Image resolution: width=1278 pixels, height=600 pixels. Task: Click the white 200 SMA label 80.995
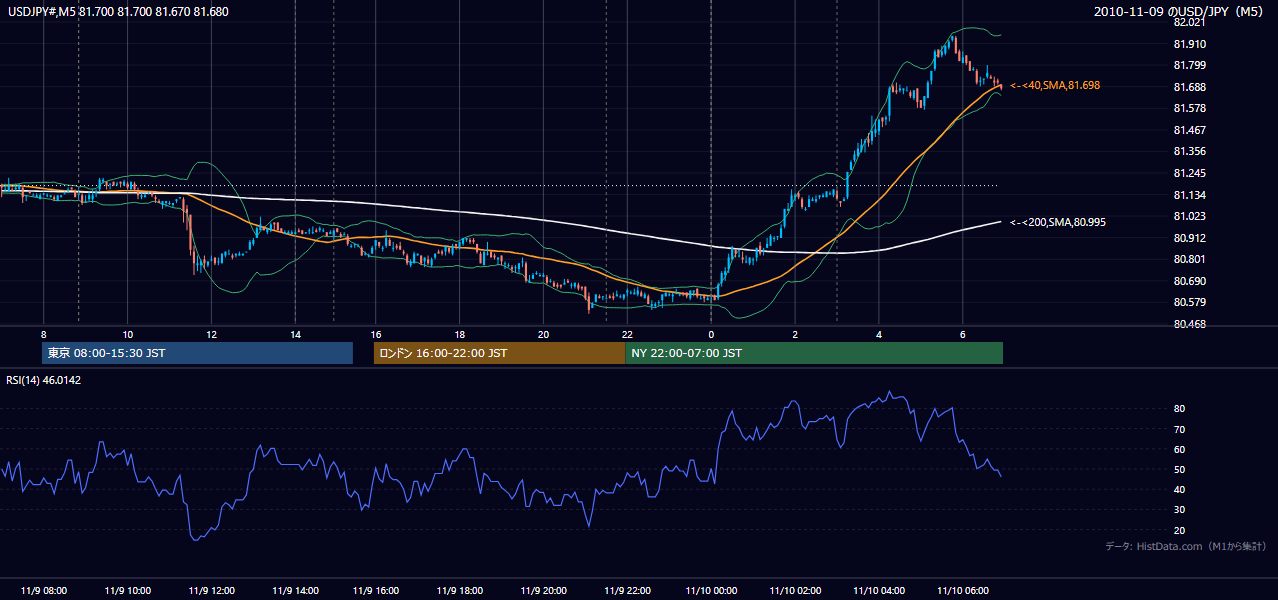point(1058,222)
